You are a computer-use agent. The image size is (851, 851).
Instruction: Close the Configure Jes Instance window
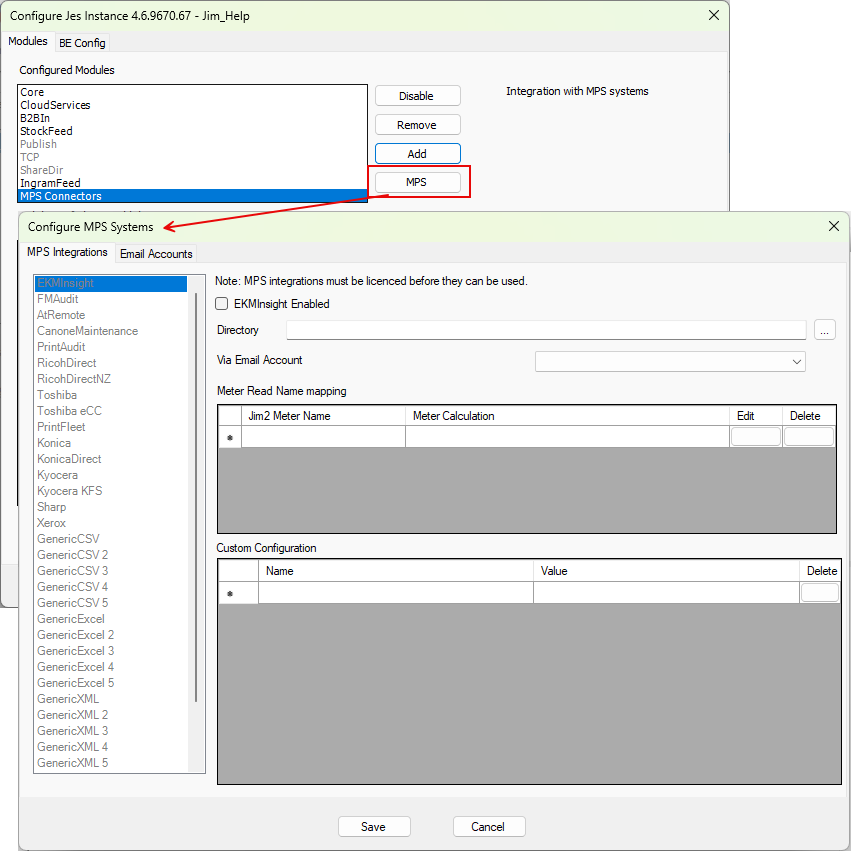(x=714, y=15)
